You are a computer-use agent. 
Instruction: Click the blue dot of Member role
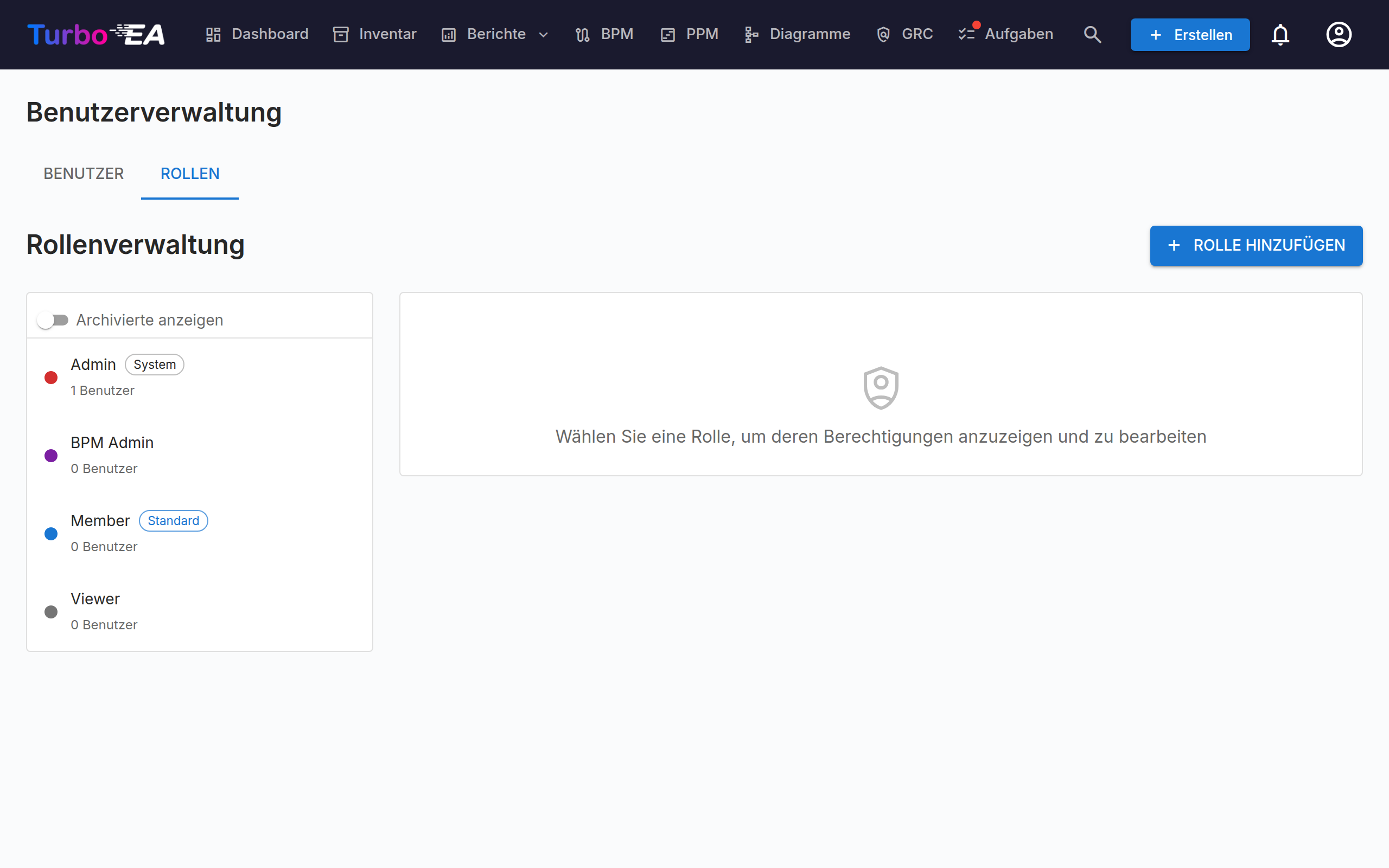coord(51,533)
